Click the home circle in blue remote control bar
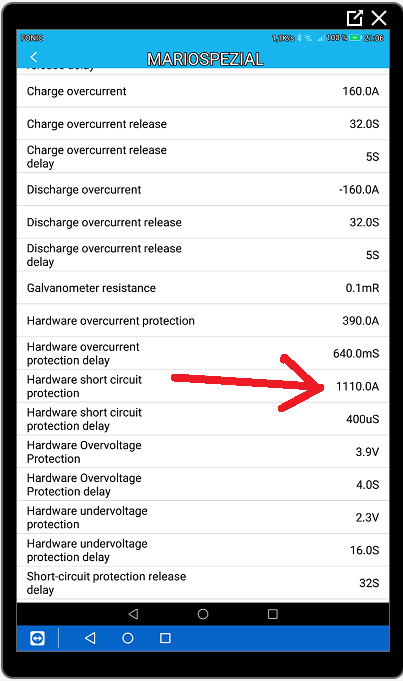Image resolution: width=403 pixels, height=681 pixels. [x=128, y=638]
